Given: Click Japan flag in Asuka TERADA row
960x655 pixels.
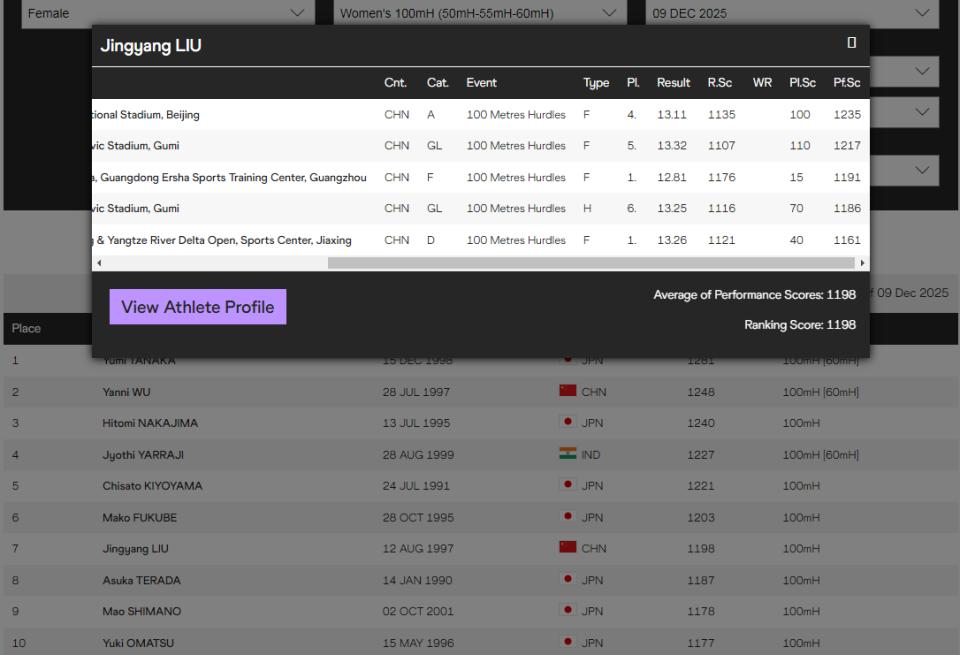Looking at the screenshot, I should (568, 578).
